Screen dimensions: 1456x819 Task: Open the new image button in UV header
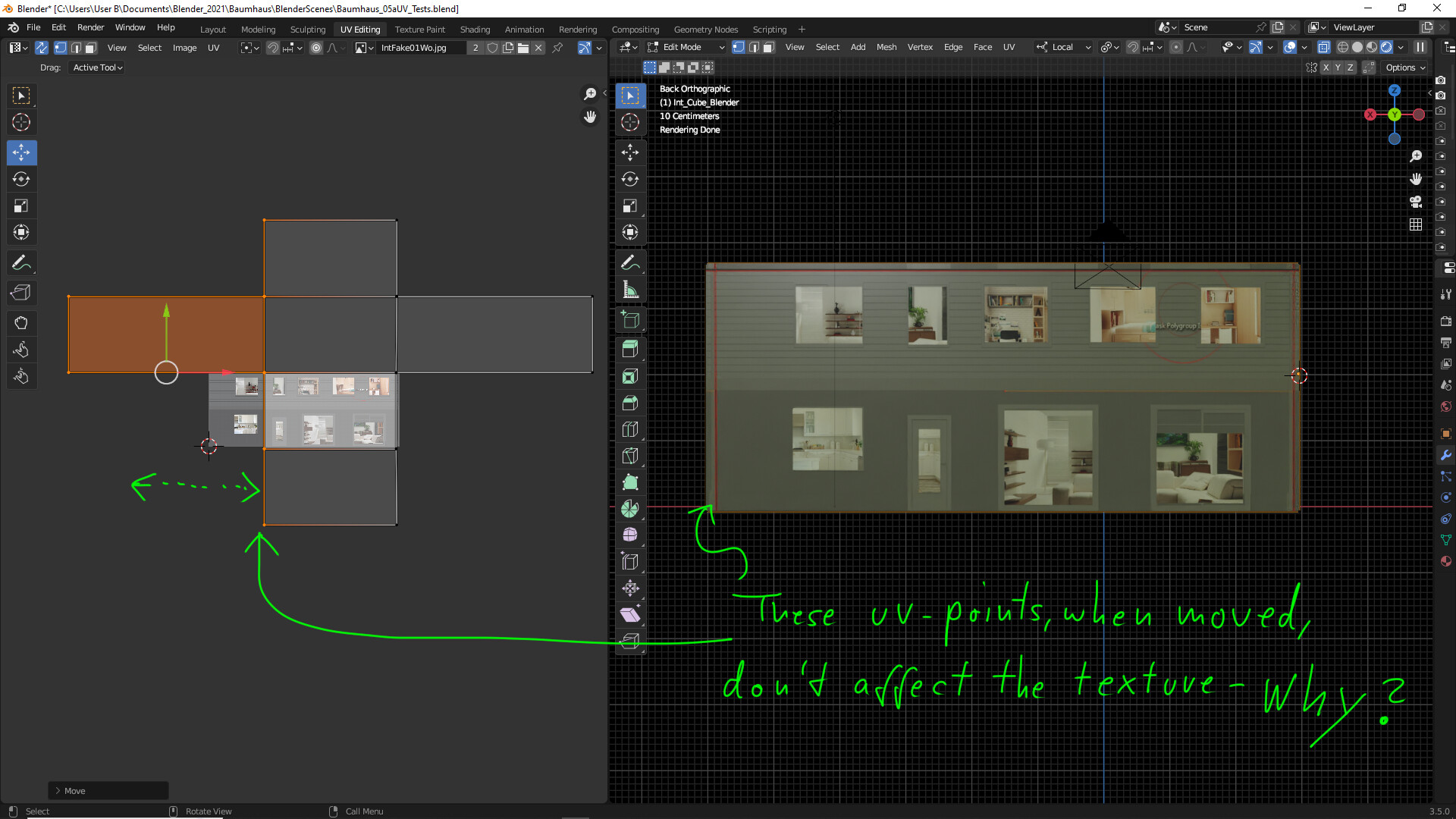coord(509,47)
